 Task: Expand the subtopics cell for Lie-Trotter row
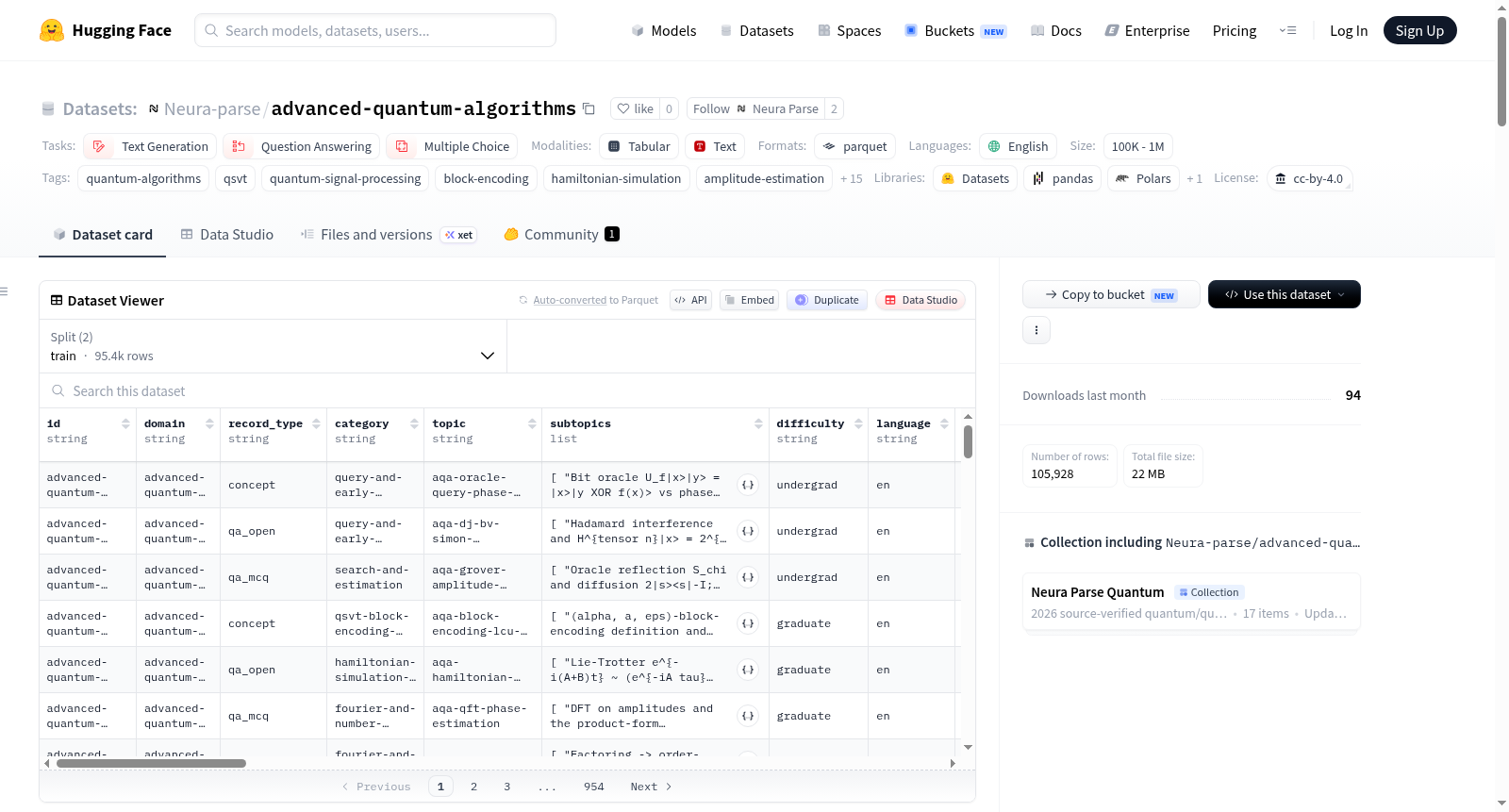[748, 670]
